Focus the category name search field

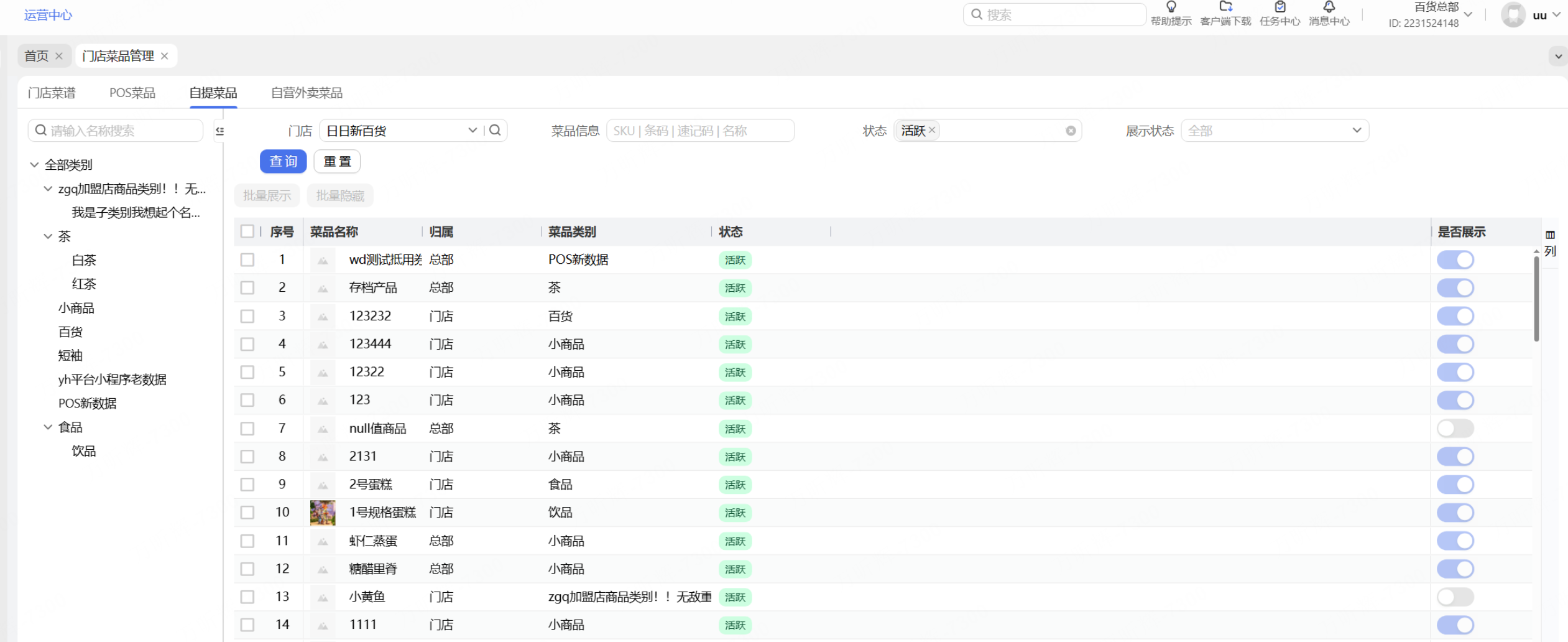[x=116, y=131]
